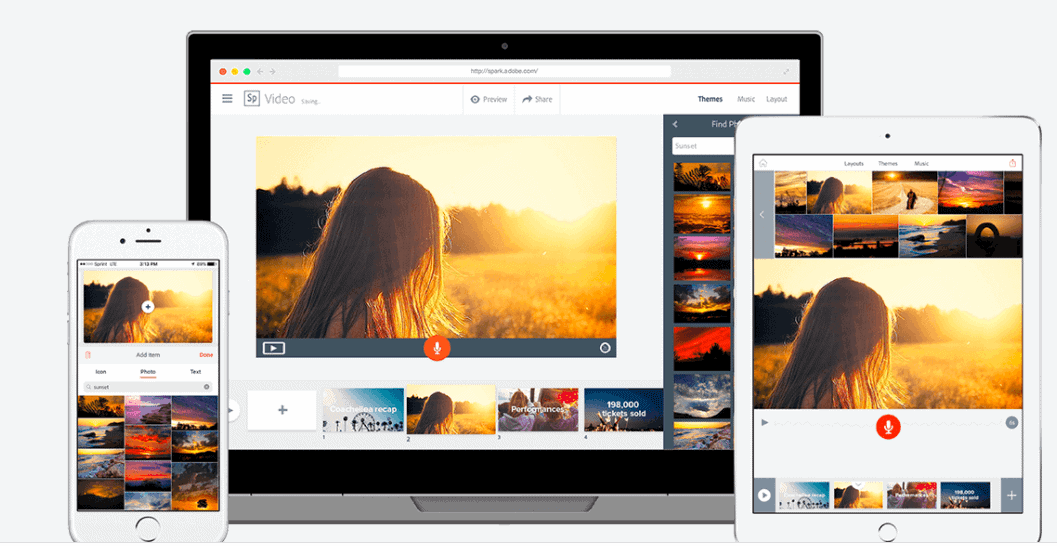Click the red share icon on the tablet
Viewport: 1057px width, 546px height.
click(1013, 163)
